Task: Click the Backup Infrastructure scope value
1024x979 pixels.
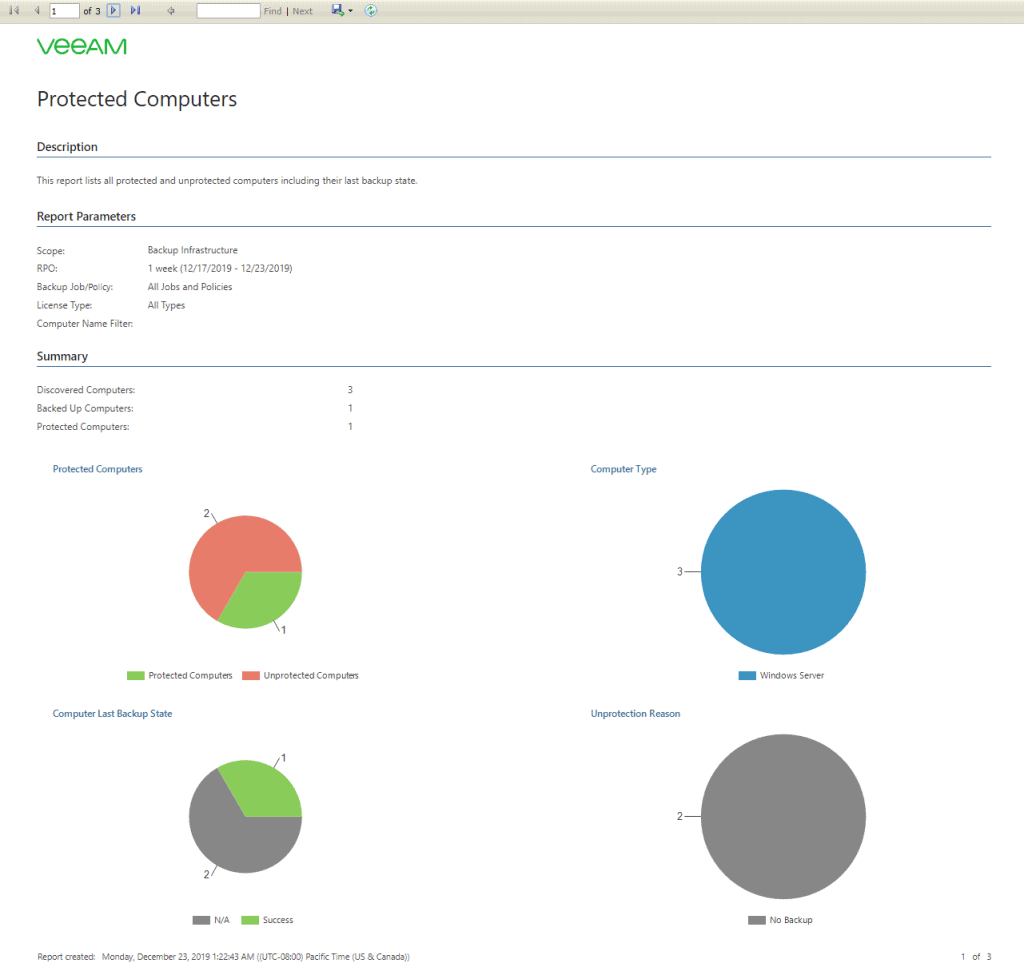Action: [x=193, y=250]
